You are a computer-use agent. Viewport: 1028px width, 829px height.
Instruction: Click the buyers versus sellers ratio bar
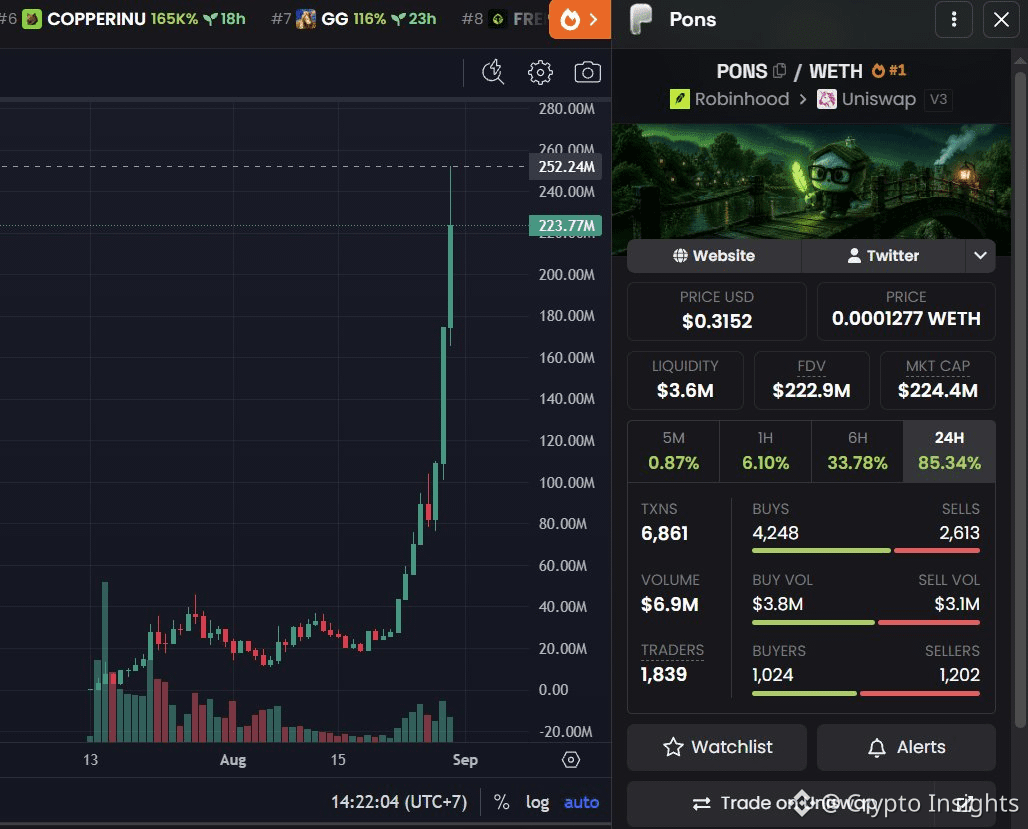865,693
